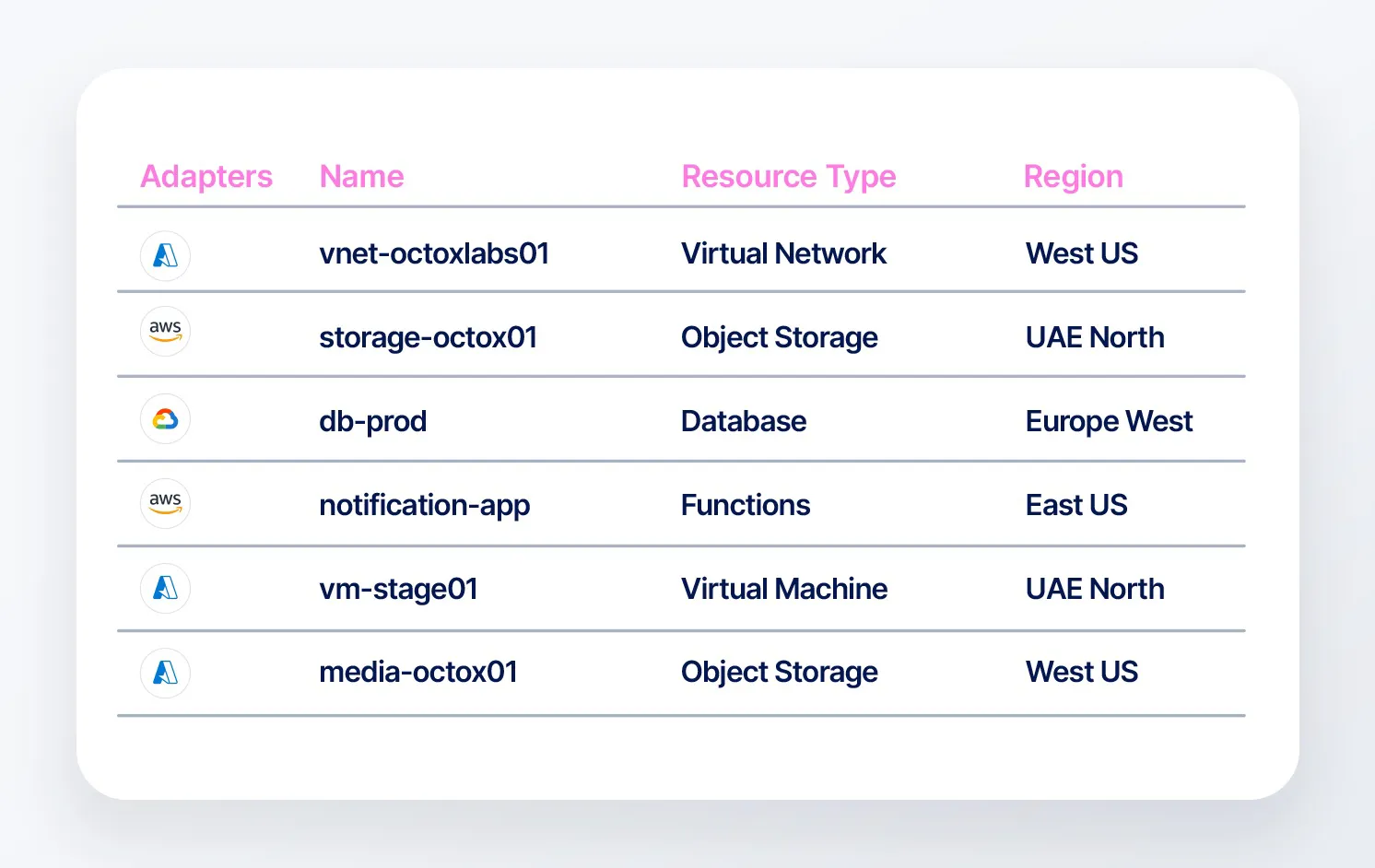Click the AWS icon next to notification-app

165,503
